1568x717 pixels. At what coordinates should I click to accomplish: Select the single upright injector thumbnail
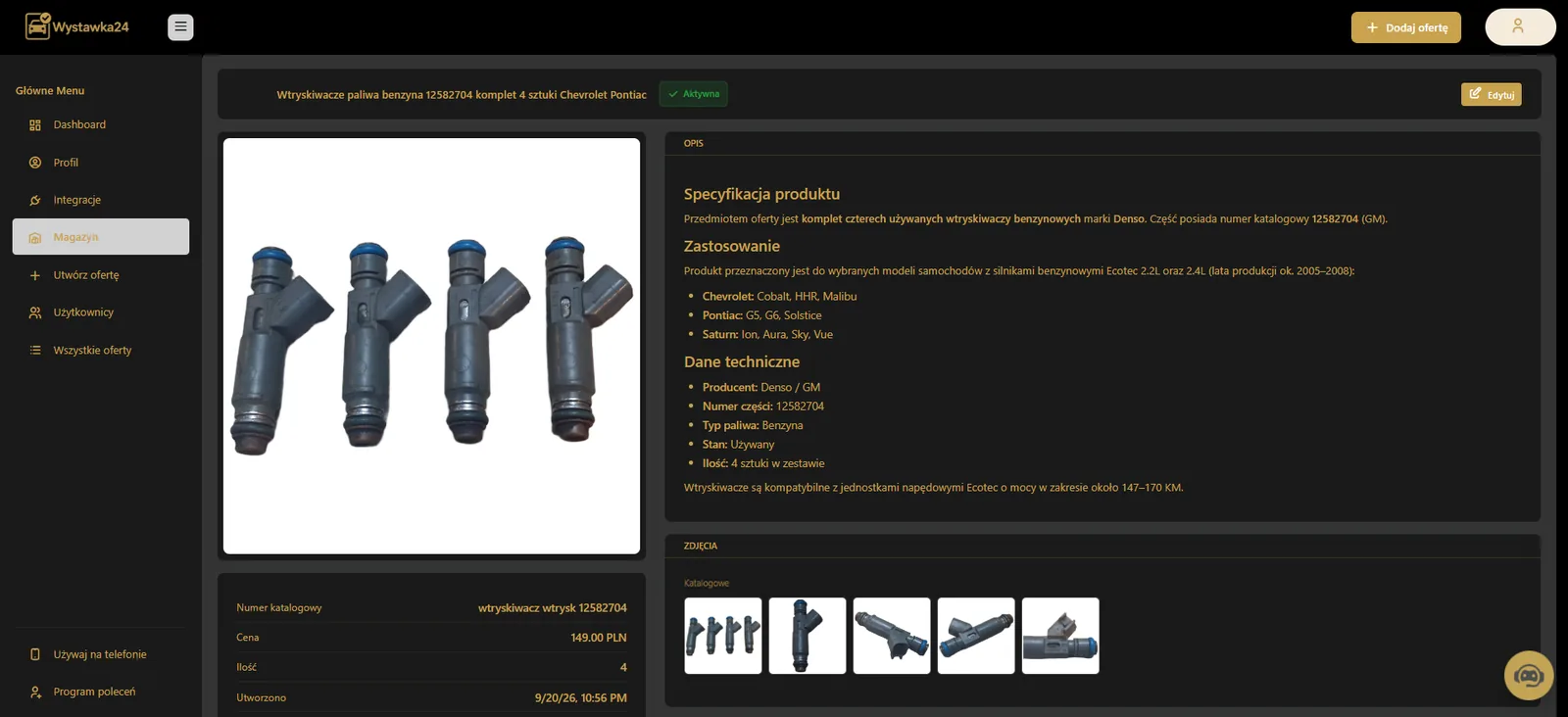808,636
